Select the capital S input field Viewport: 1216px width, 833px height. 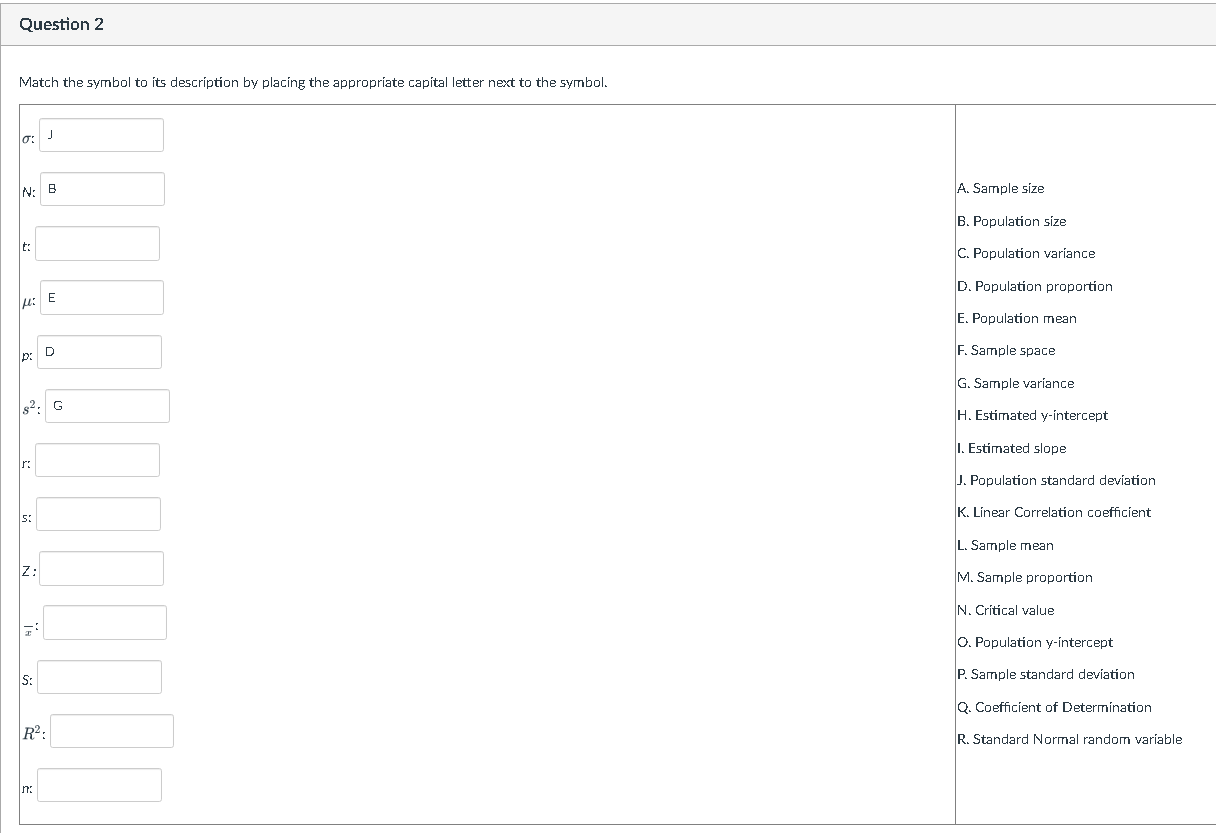99,677
